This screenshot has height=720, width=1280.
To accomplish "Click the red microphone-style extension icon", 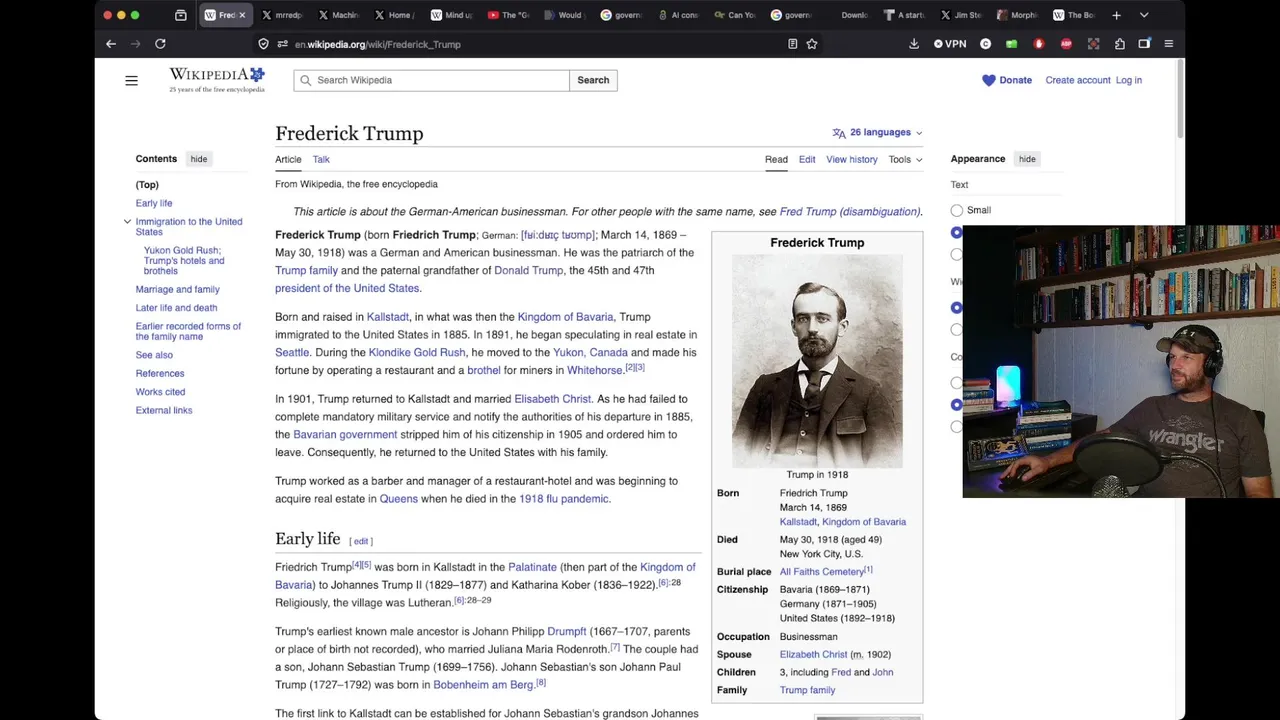I will [x=1039, y=44].
